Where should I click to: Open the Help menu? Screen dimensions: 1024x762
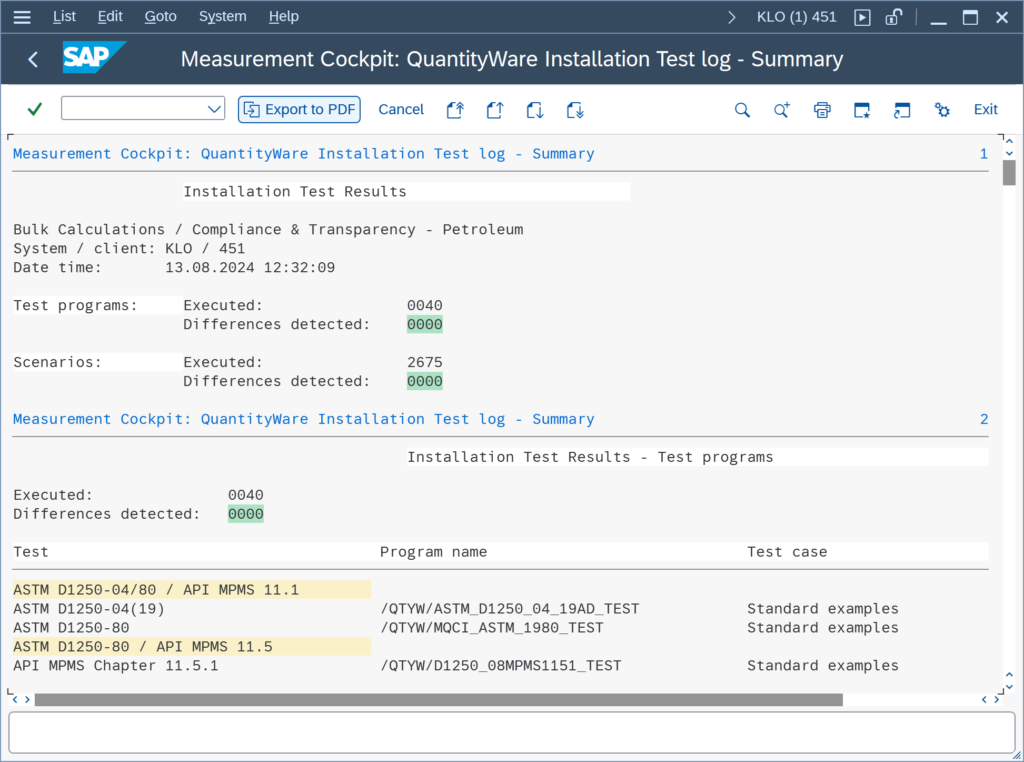coord(283,16)
